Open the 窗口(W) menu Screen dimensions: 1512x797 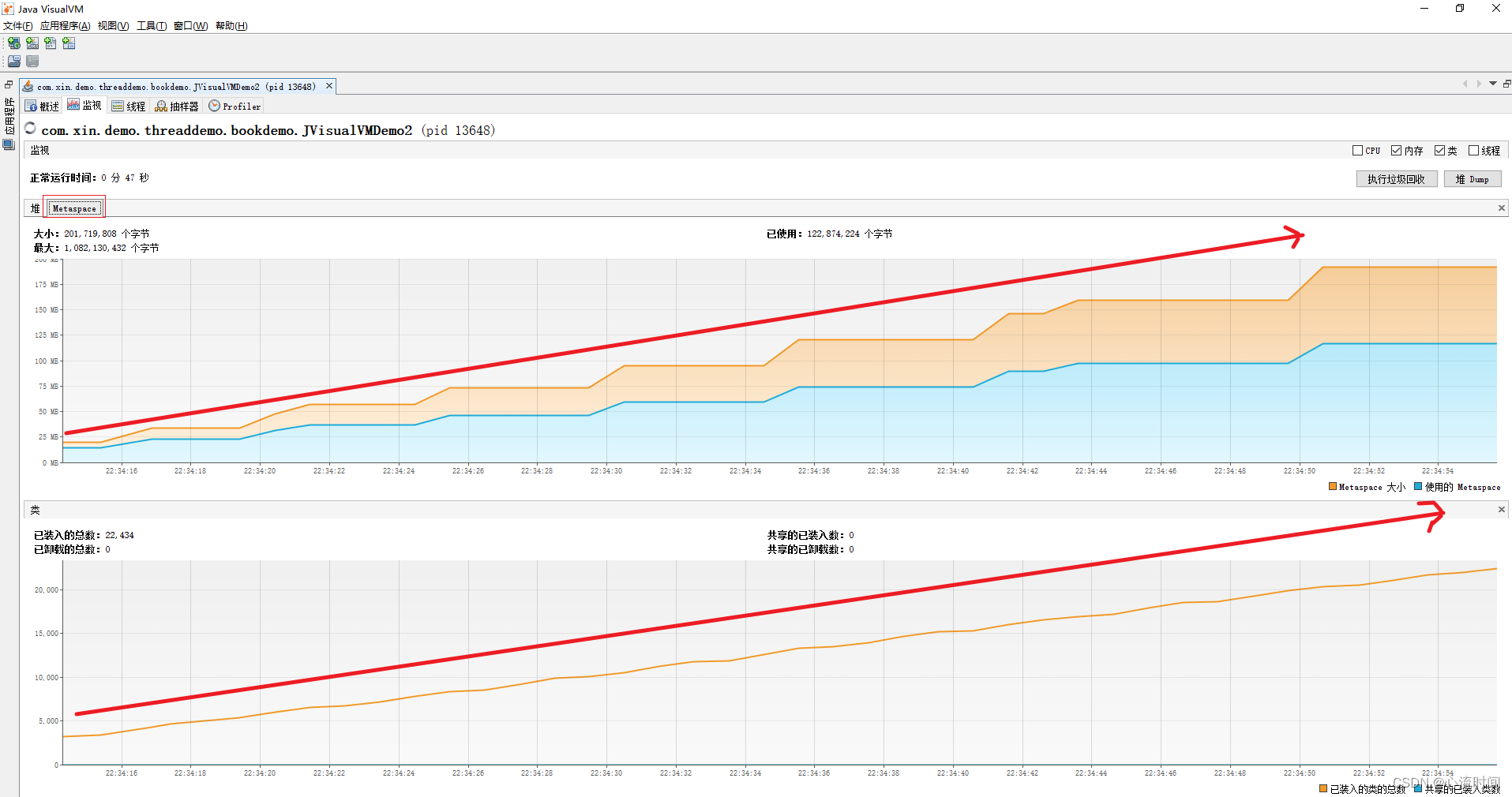click(190, 26)
